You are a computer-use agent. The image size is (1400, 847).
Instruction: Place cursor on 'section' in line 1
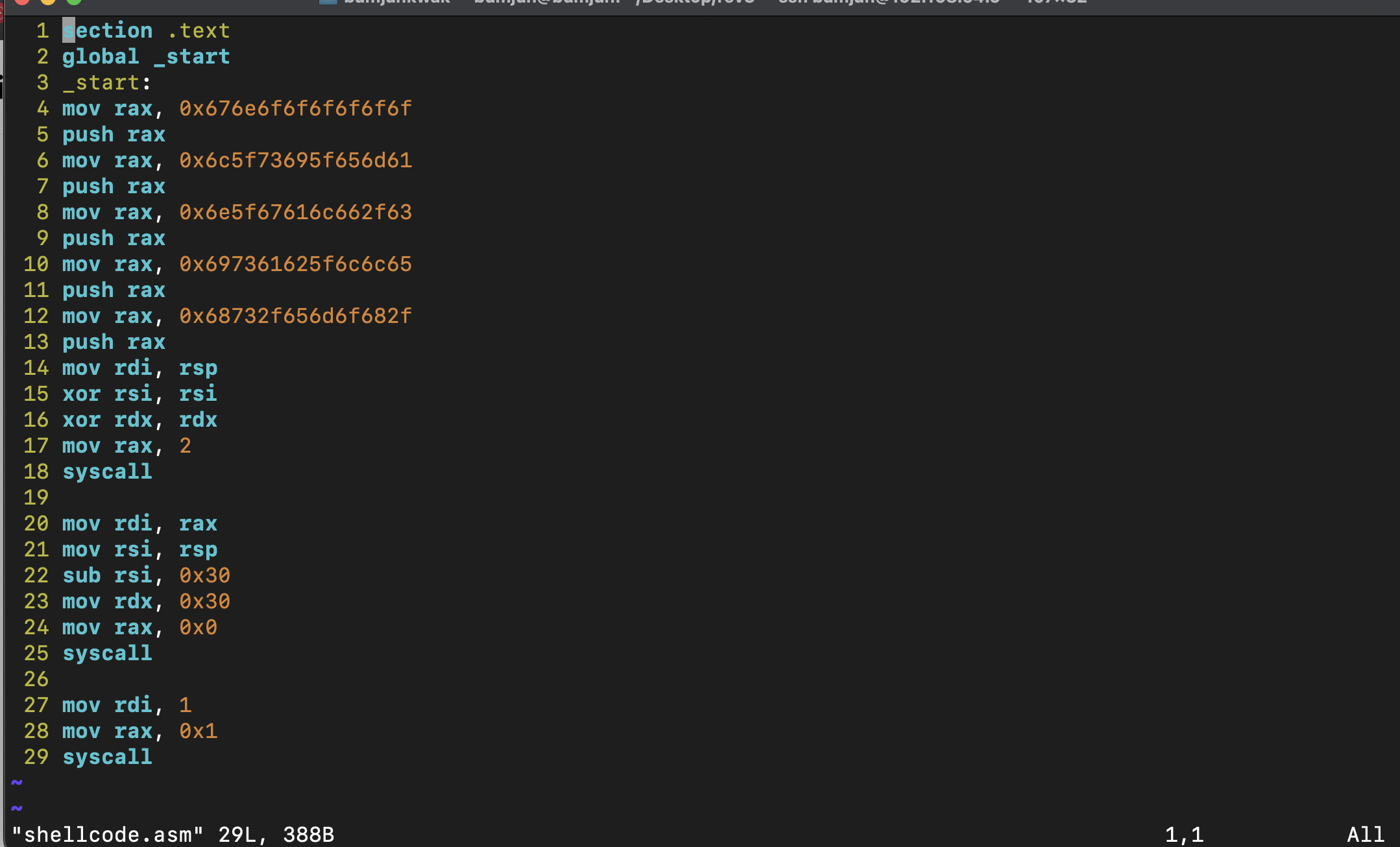coord(108,30)
